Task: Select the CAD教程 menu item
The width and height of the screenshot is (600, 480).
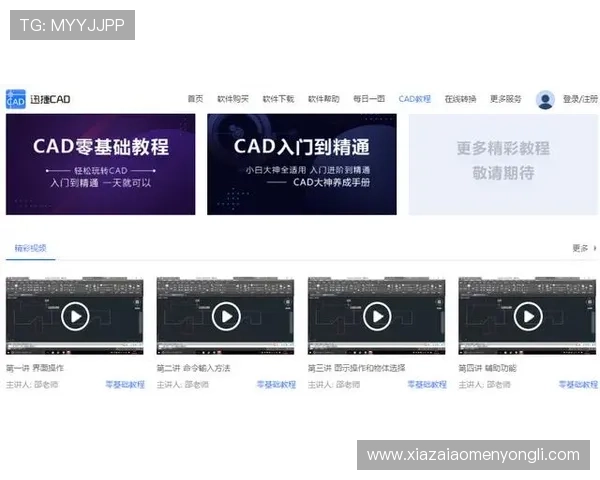Action: tap(415, 99)
